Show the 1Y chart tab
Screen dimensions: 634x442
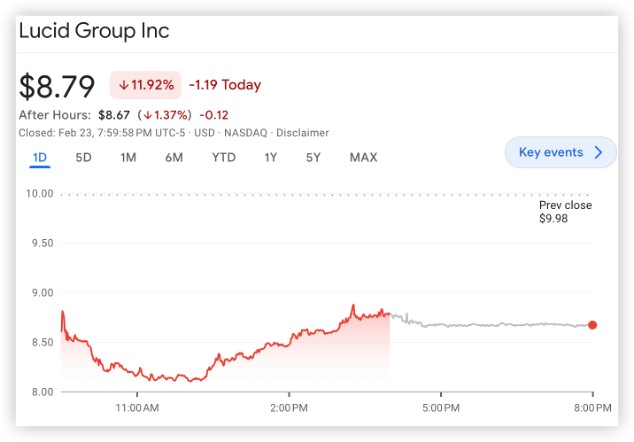[271, 157]
